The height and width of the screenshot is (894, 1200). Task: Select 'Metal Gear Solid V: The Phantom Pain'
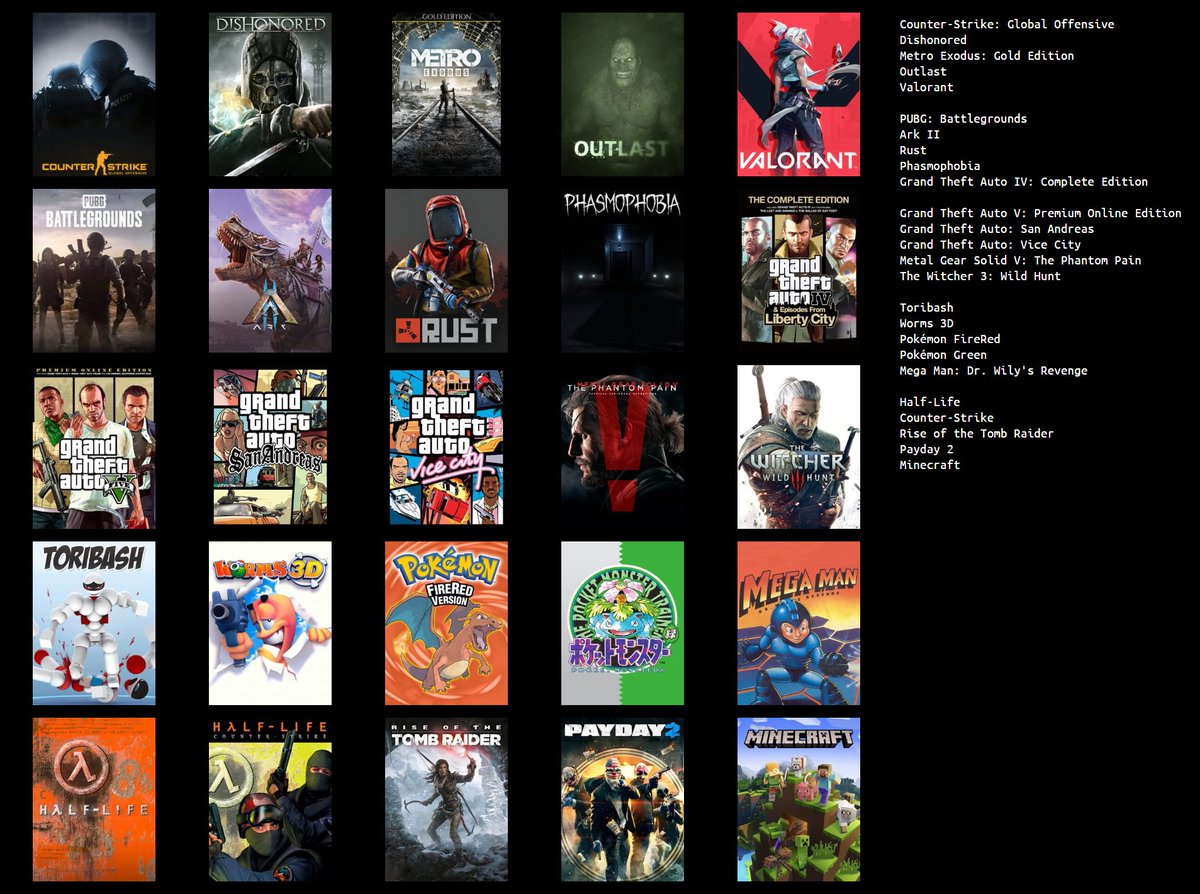pos(1020,260)
